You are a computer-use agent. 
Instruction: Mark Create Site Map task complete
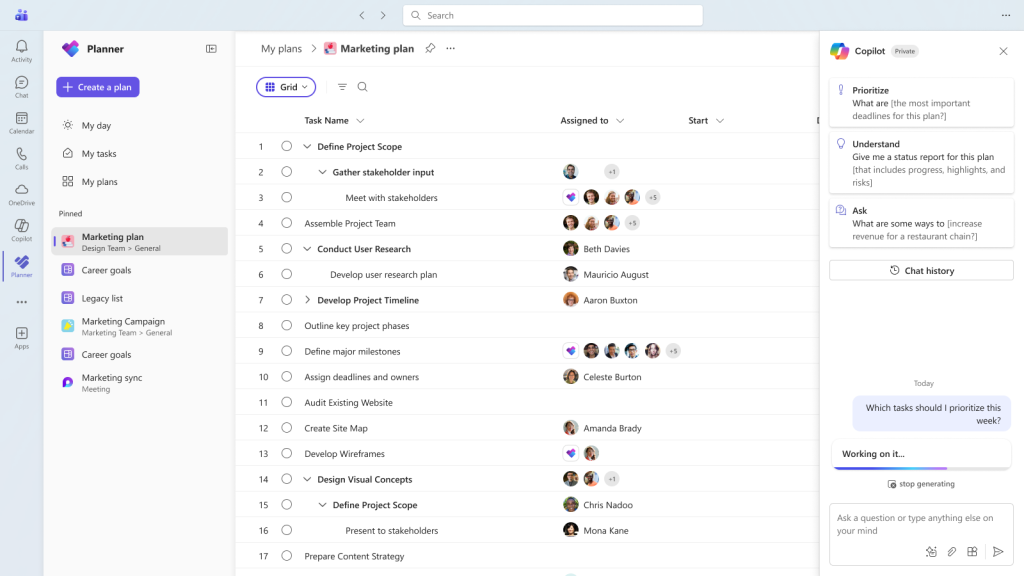287,428
